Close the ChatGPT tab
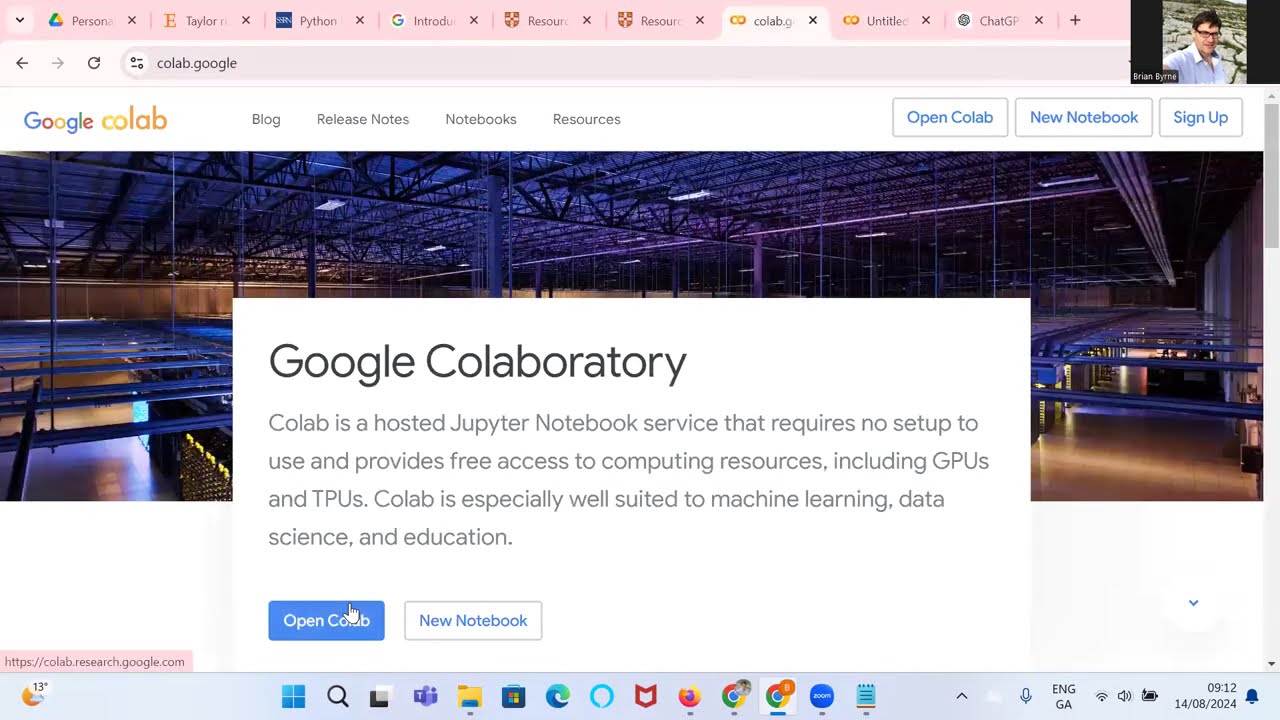1280x720 pixels. (x=1039, y=20)
